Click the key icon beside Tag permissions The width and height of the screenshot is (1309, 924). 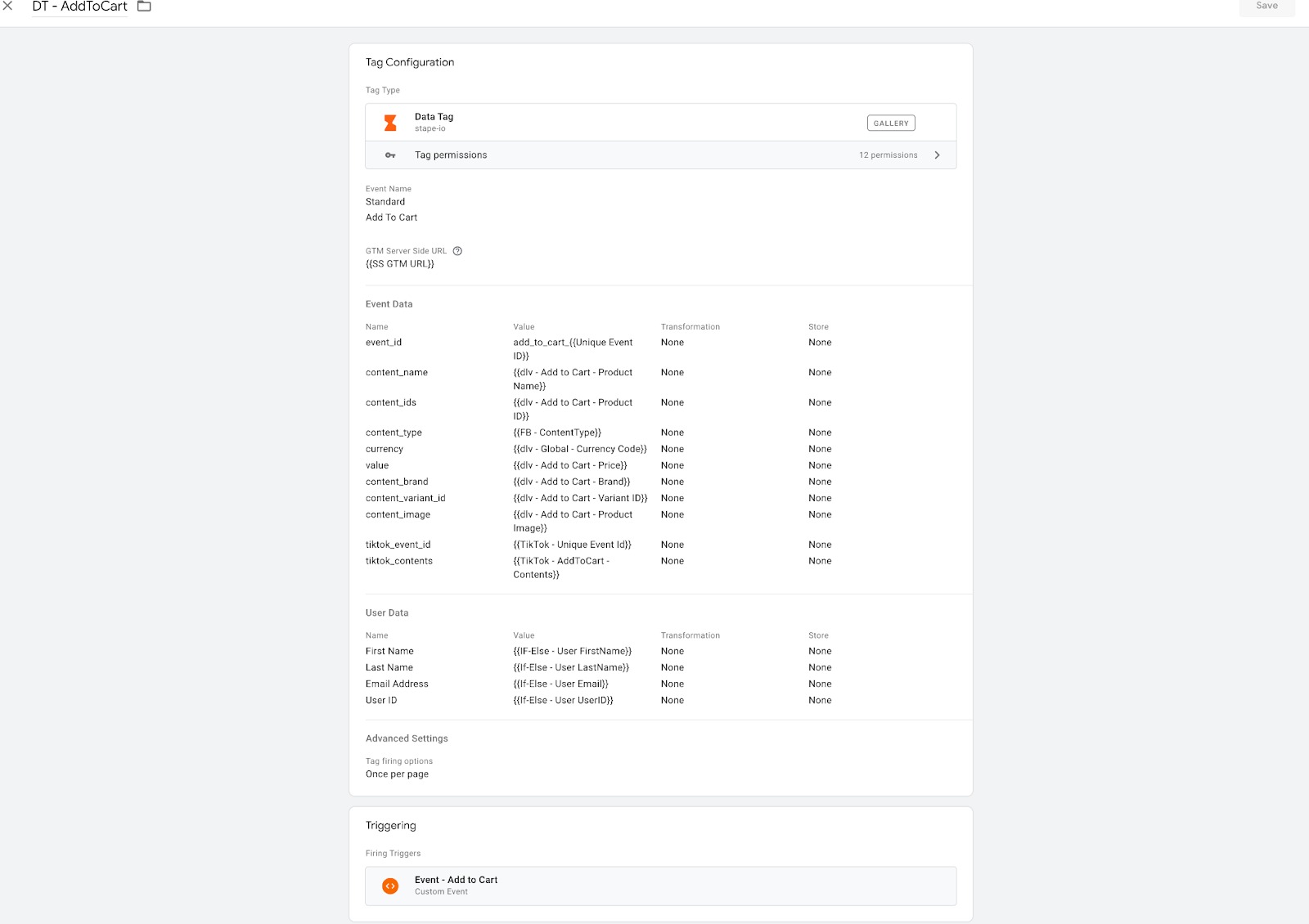click(x=391, y=155)
